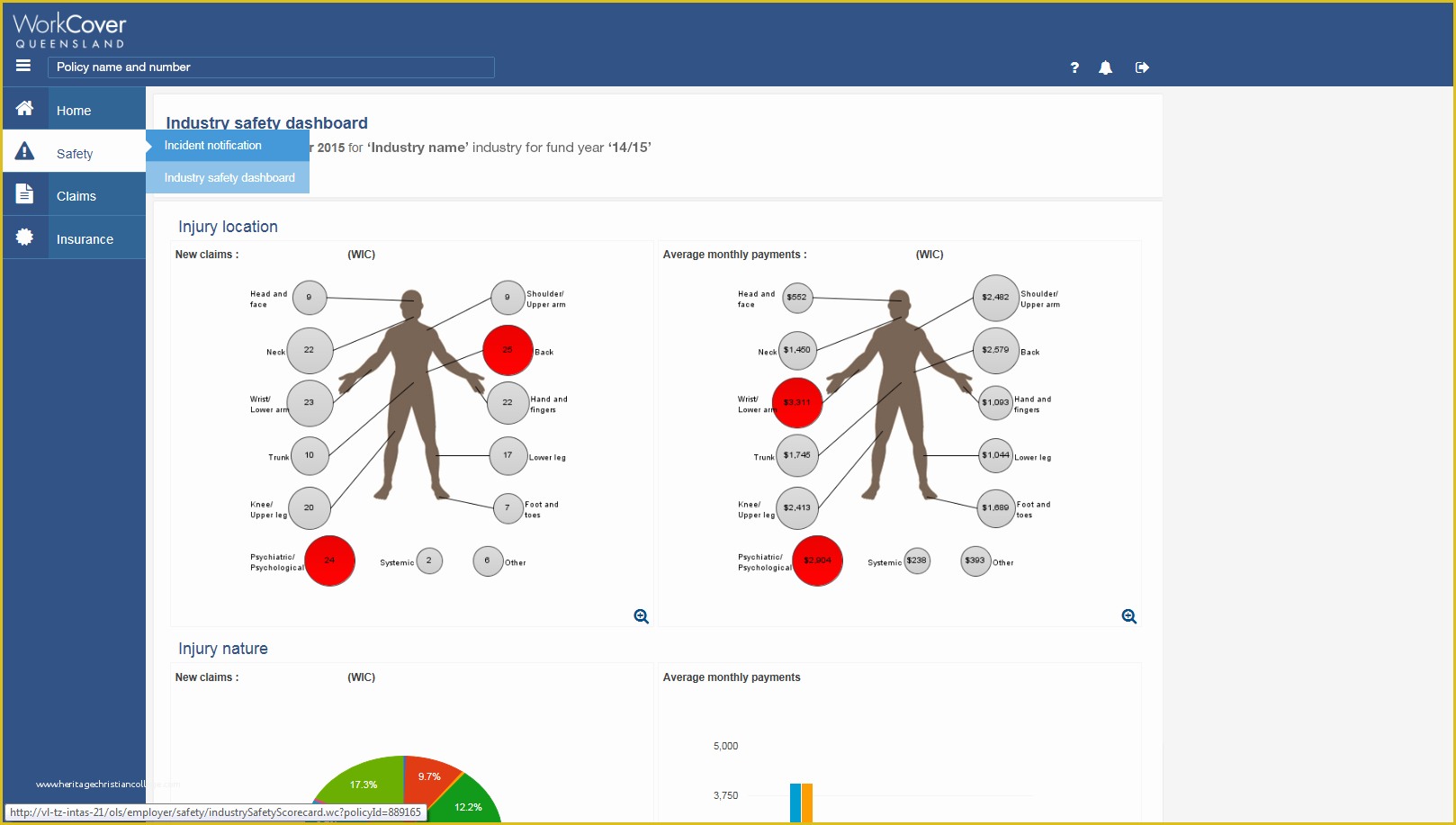The width and height of the screenshot is (1456, 825).
Task: Click the red Psychiatric claims bubble 24
Action: pyautogui.click(x=330, y=560)
